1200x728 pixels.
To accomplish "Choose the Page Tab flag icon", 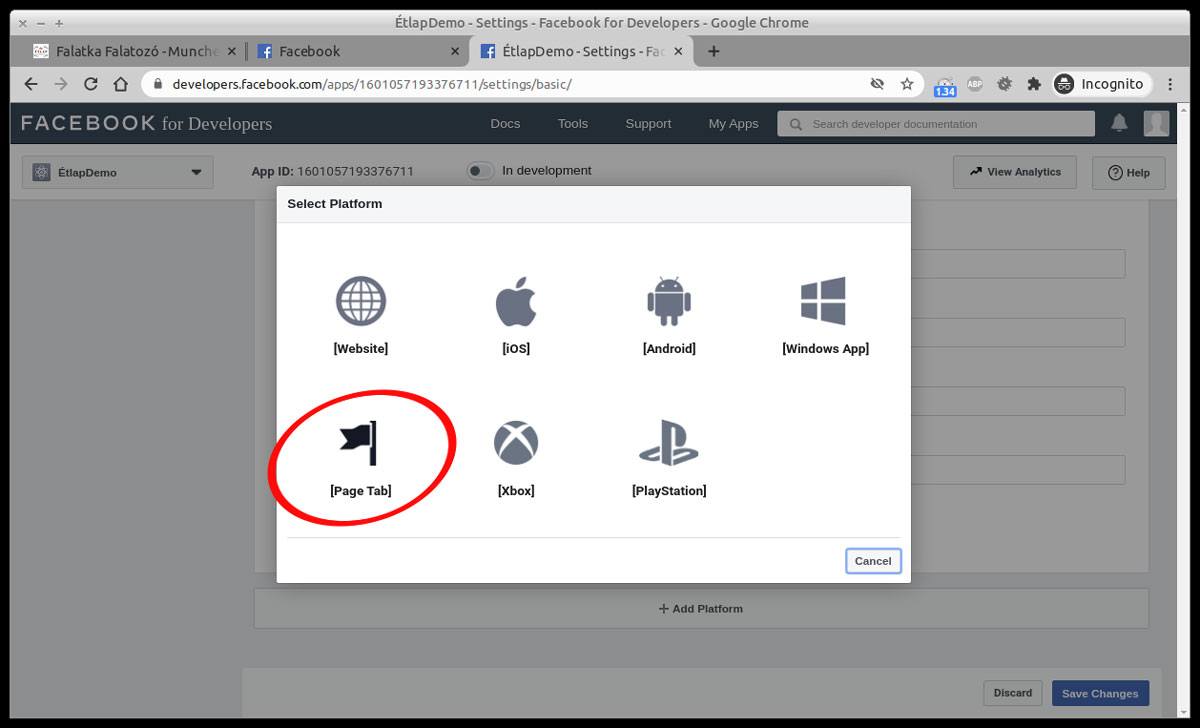I will [360, 443].
